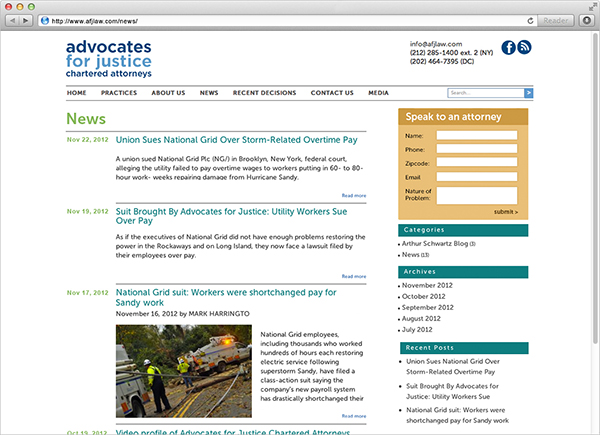
Task: Open October 2012 archive
Action: click(424, 297)
